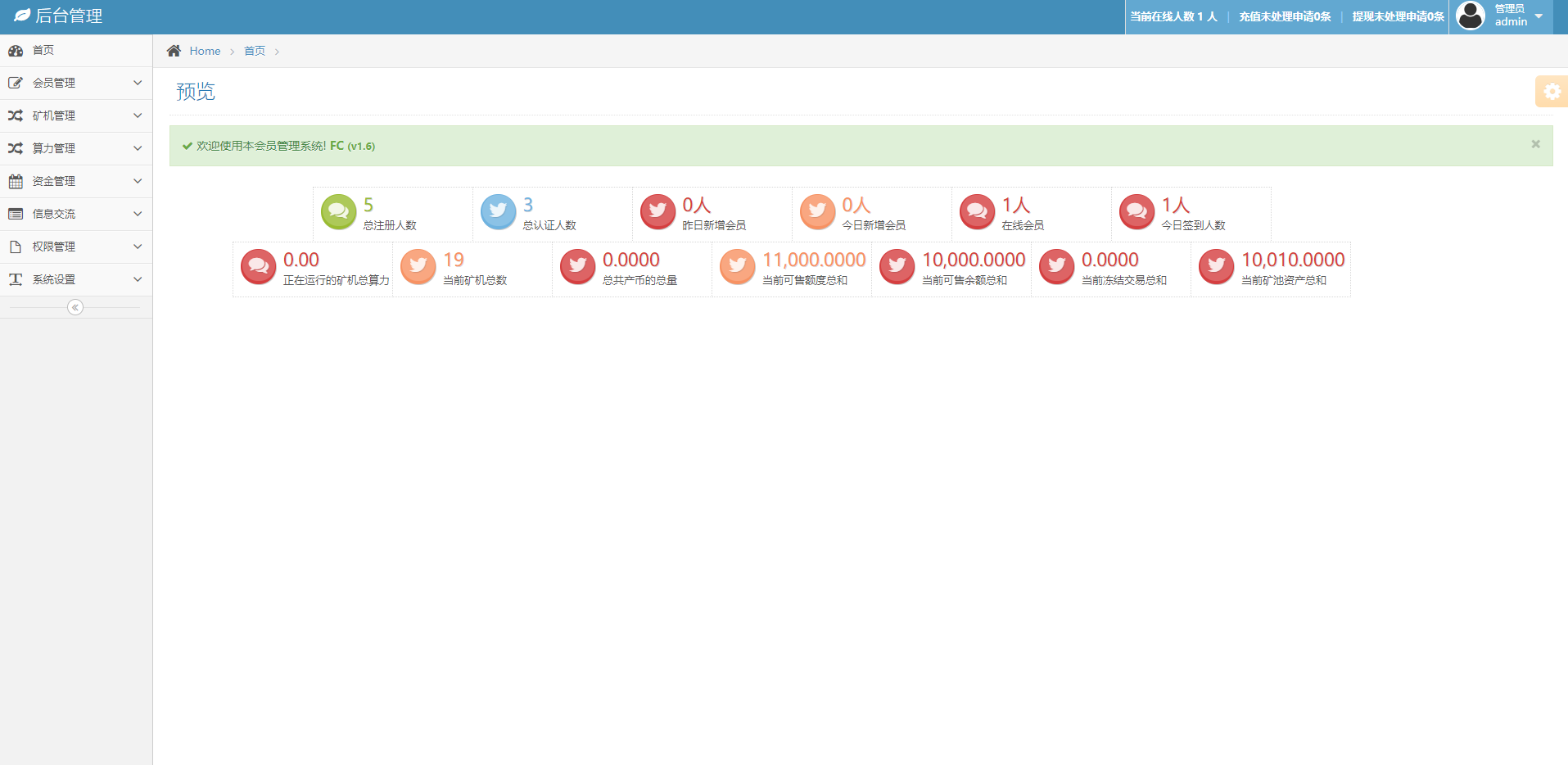Expand the 矿机管理 sidebar section

pyautogui.click(x=75, y=115)
